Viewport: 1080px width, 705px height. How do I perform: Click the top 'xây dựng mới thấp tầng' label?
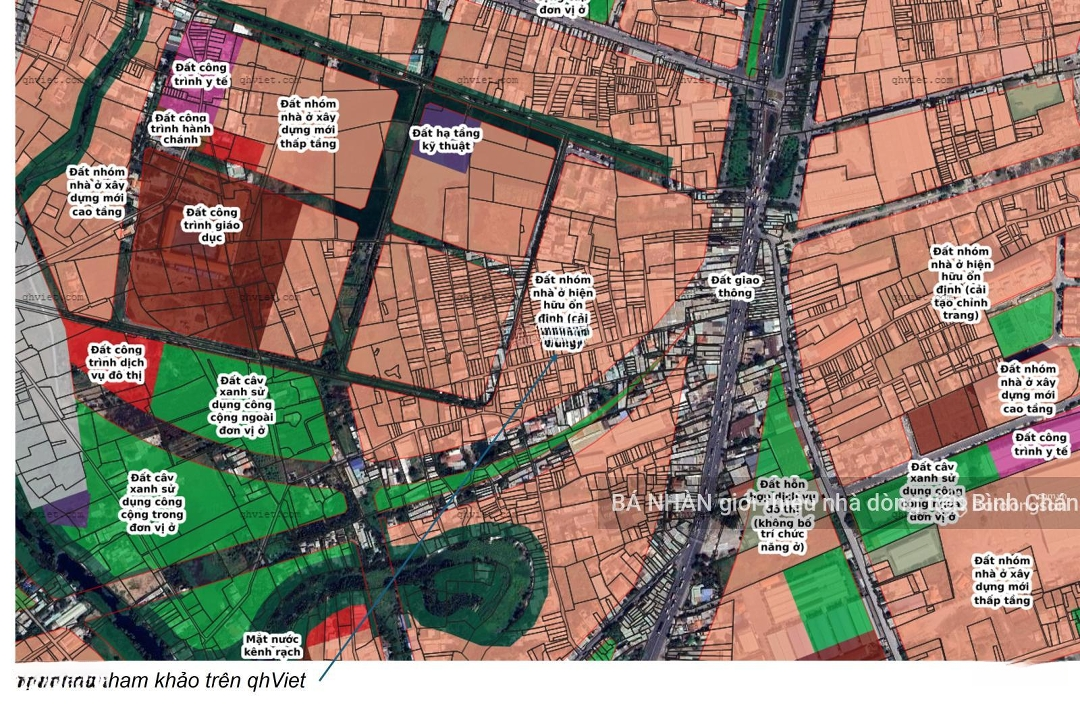coord(308,124)
